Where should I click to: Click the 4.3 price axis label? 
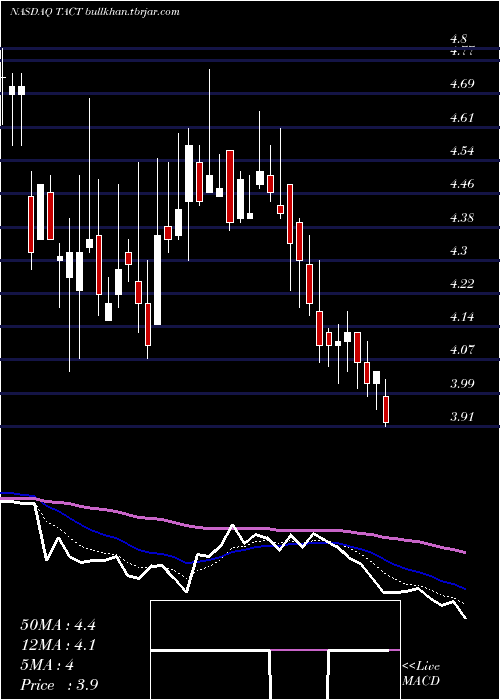pos(459,250)
